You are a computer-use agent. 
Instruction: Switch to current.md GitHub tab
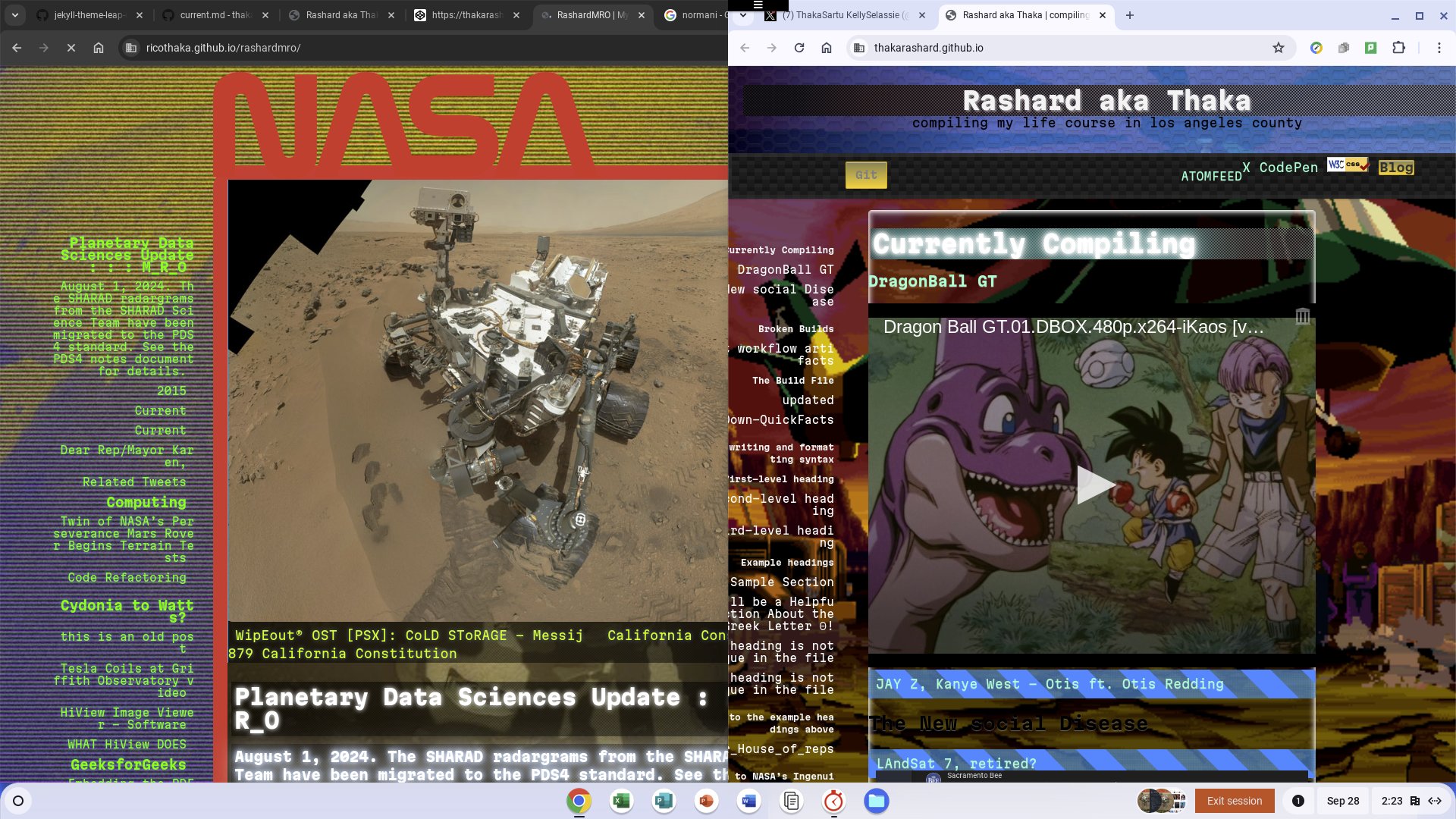click(215, 14)
